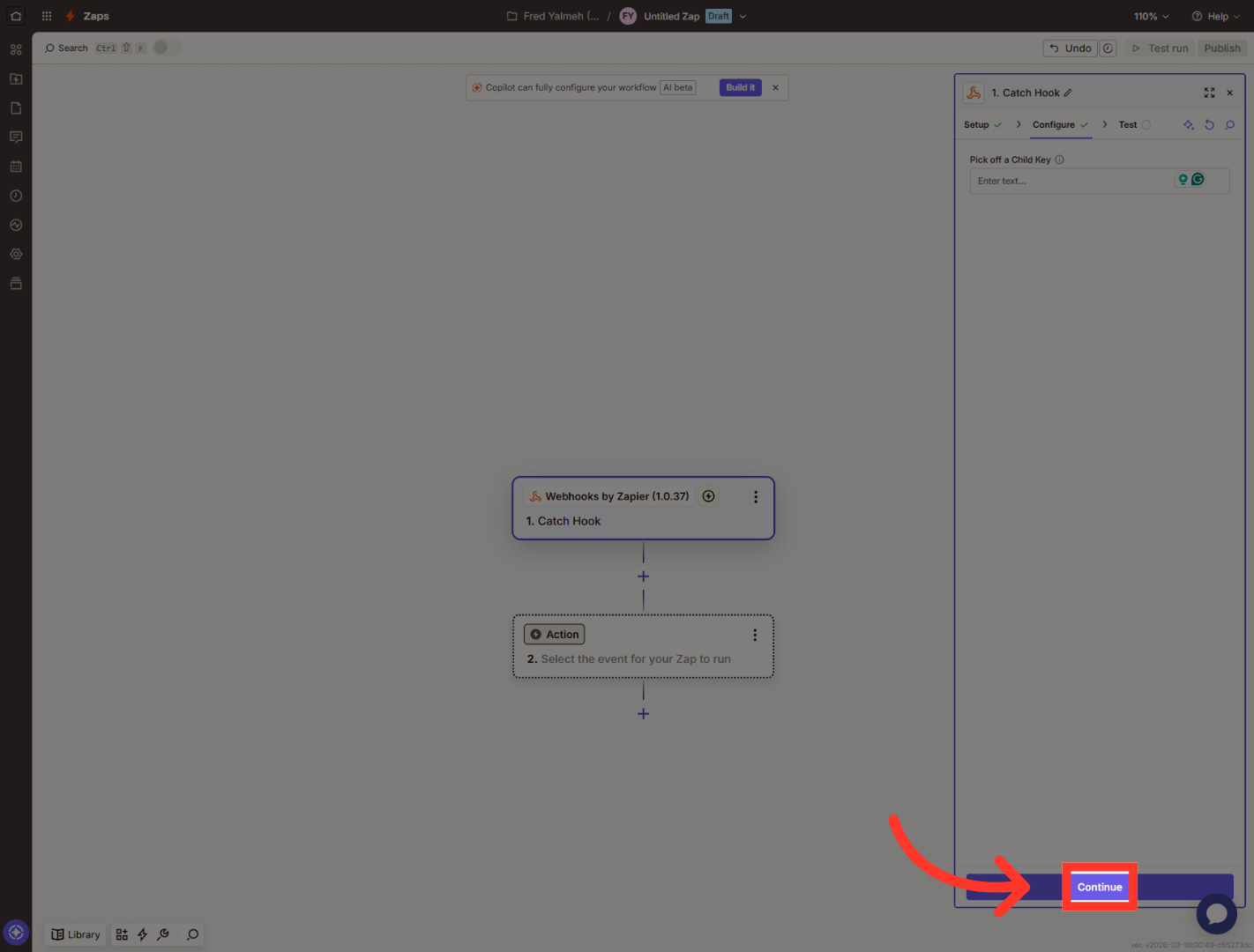1254x952 pixels.
Task: Open version history clock beside Undo
Action: point(1108,48)
